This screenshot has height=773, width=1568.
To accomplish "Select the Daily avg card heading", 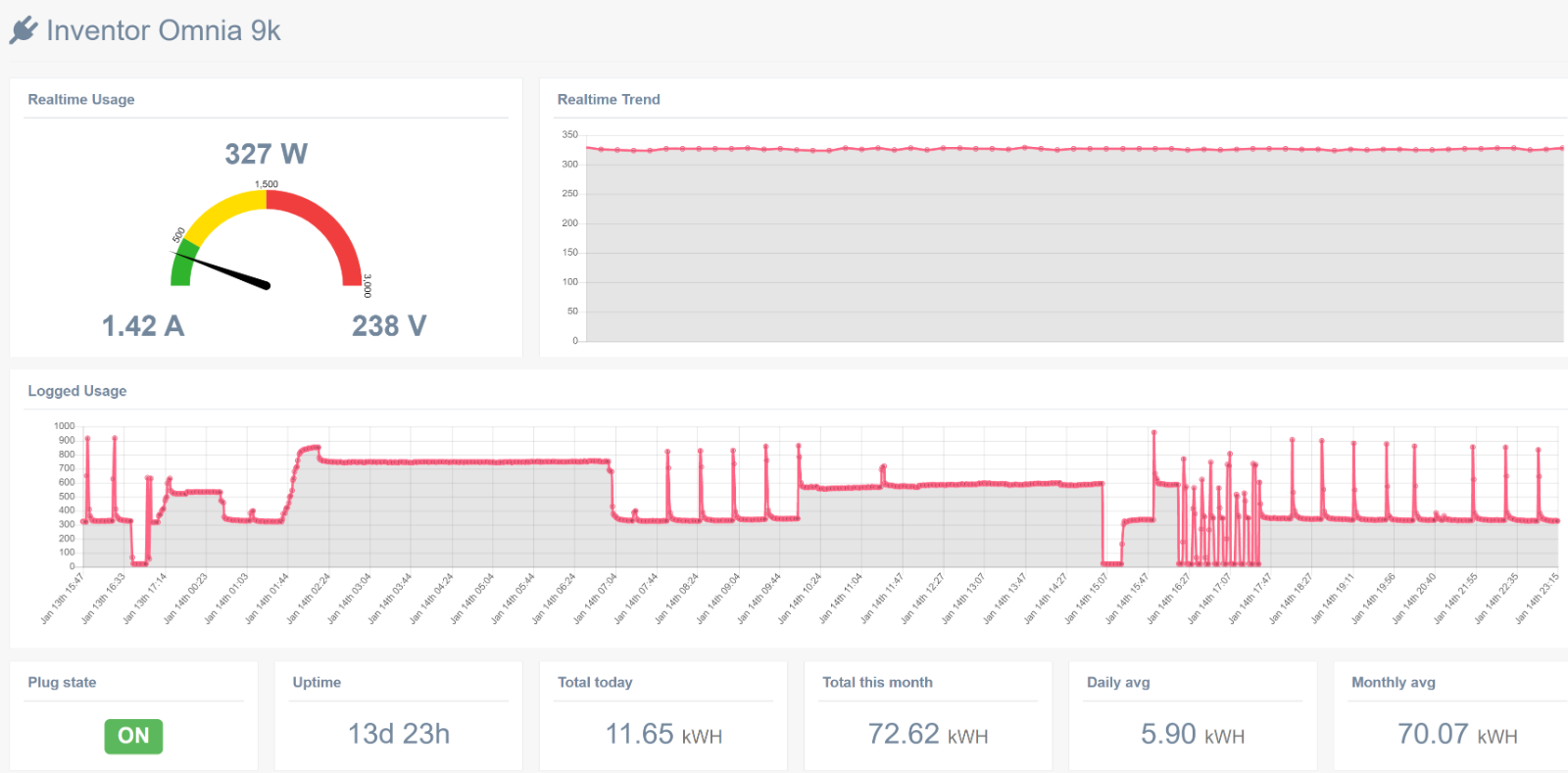I will coord(1118,682).
